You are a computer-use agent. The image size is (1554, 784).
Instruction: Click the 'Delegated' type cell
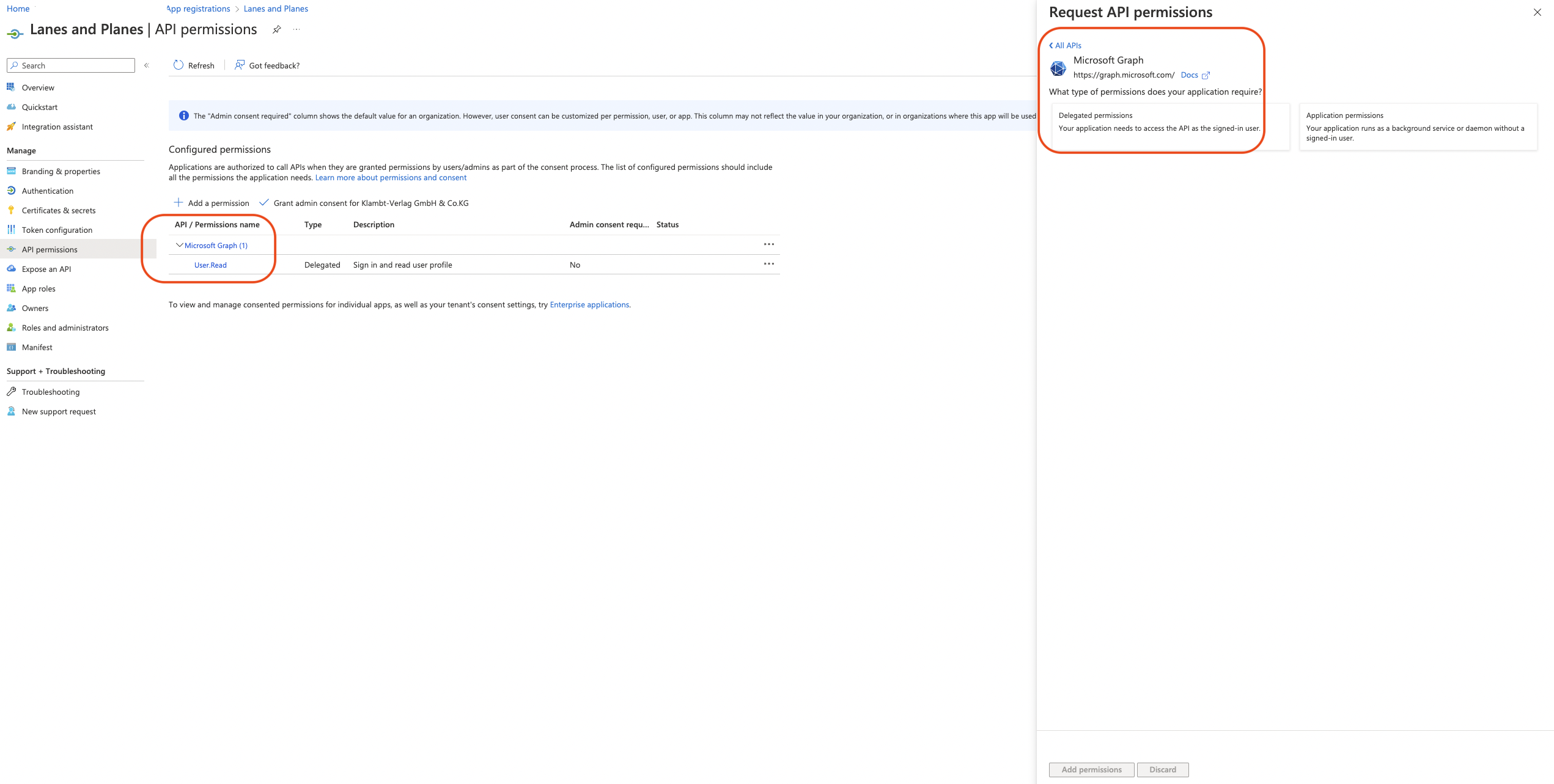pyautogui.click(x=322, y=265)
